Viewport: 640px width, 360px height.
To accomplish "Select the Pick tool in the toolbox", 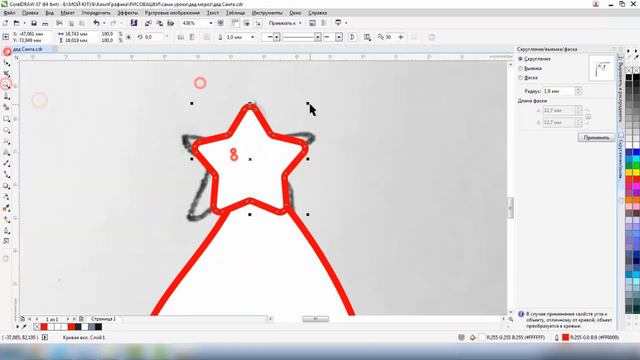I will coord(7,52).
